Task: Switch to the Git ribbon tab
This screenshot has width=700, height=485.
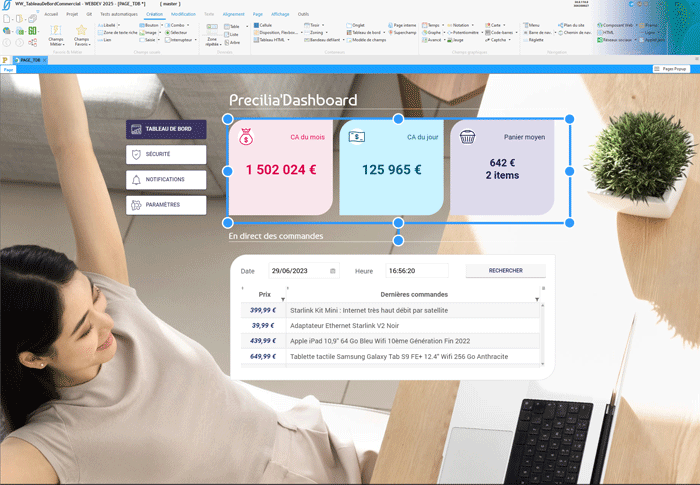Action: click(x=89, y=14)
